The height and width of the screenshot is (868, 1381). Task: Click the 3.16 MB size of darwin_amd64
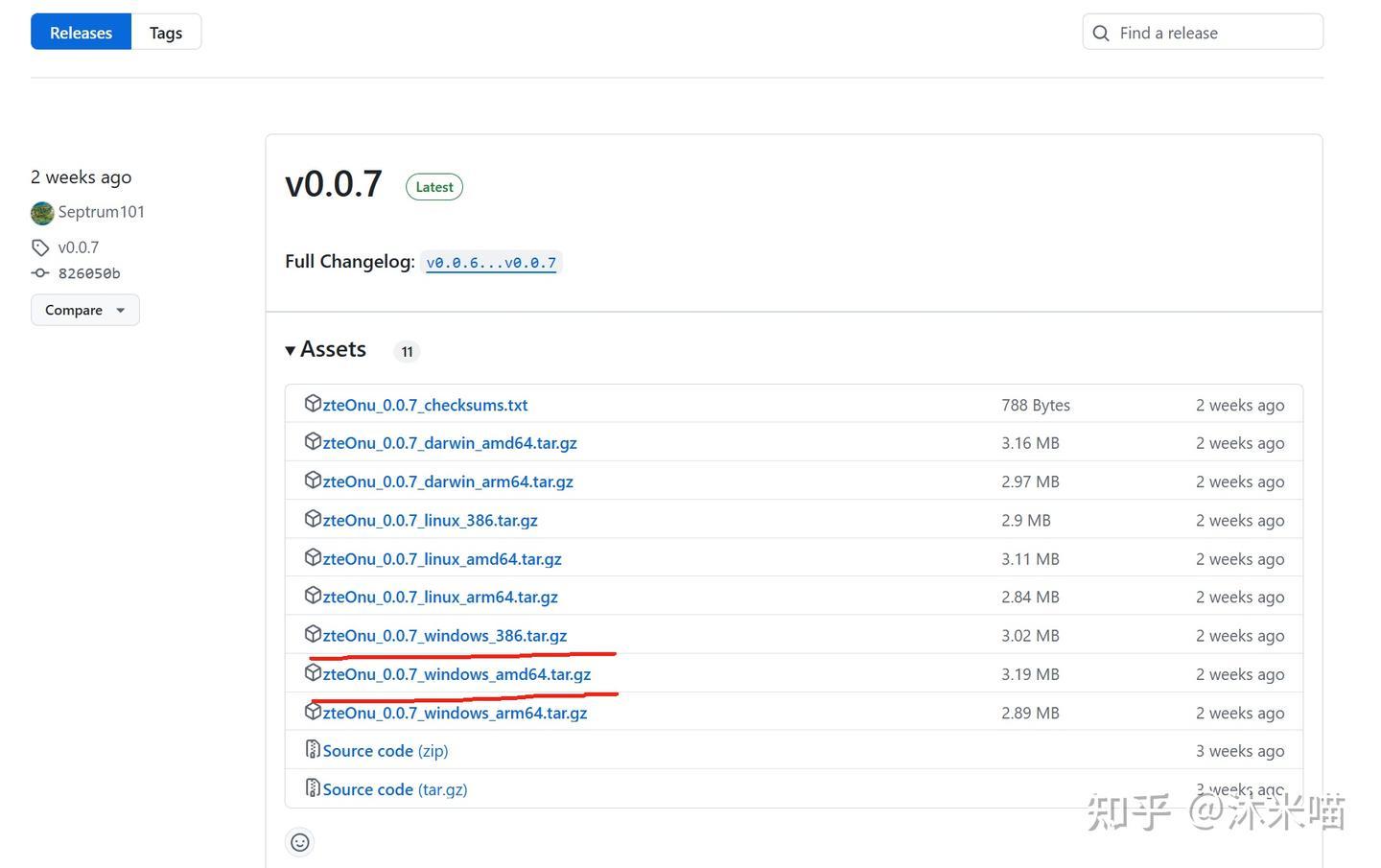(1030, 443)
